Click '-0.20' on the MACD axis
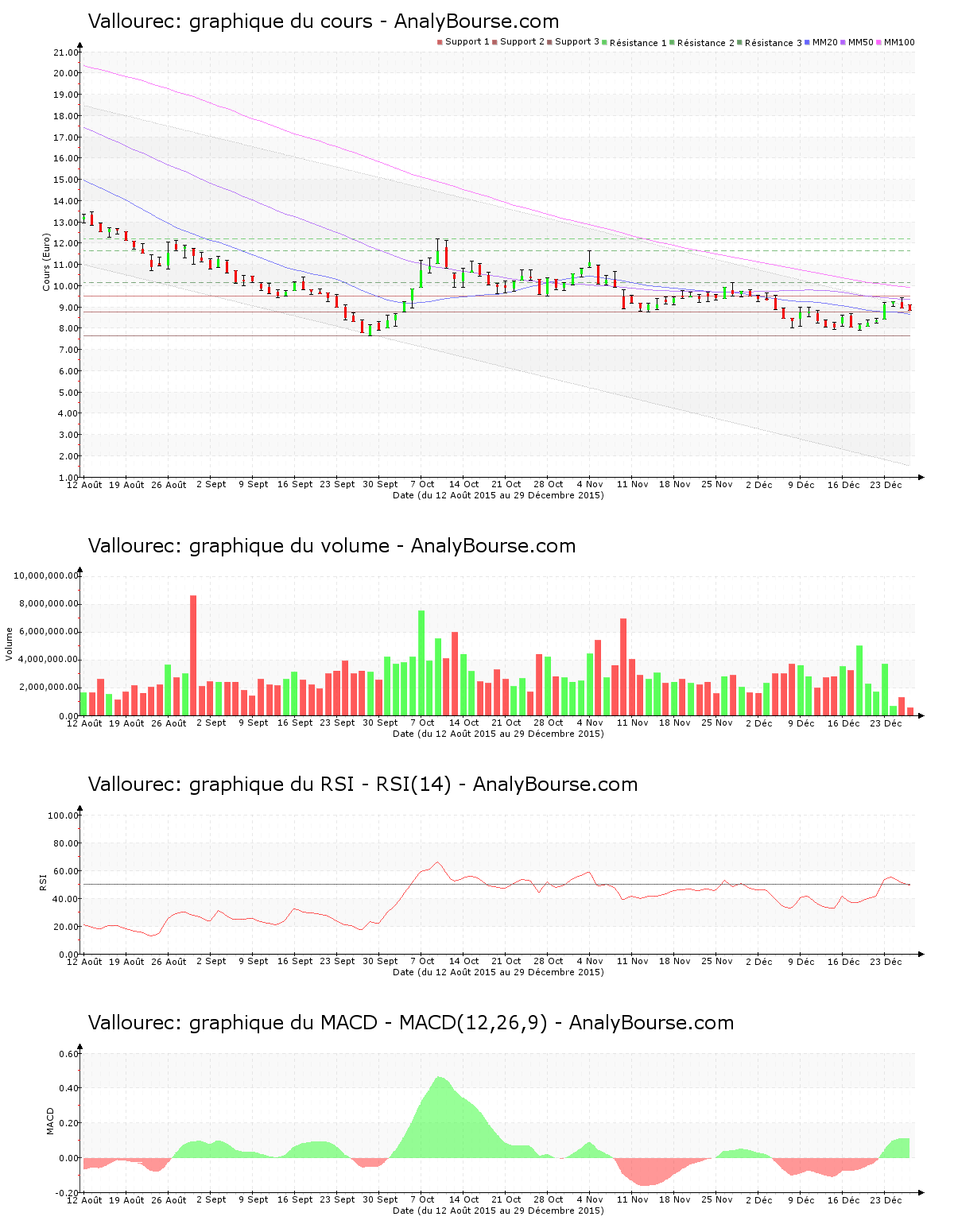Viewport: 954px width, 1232px height. point(66,1193)
